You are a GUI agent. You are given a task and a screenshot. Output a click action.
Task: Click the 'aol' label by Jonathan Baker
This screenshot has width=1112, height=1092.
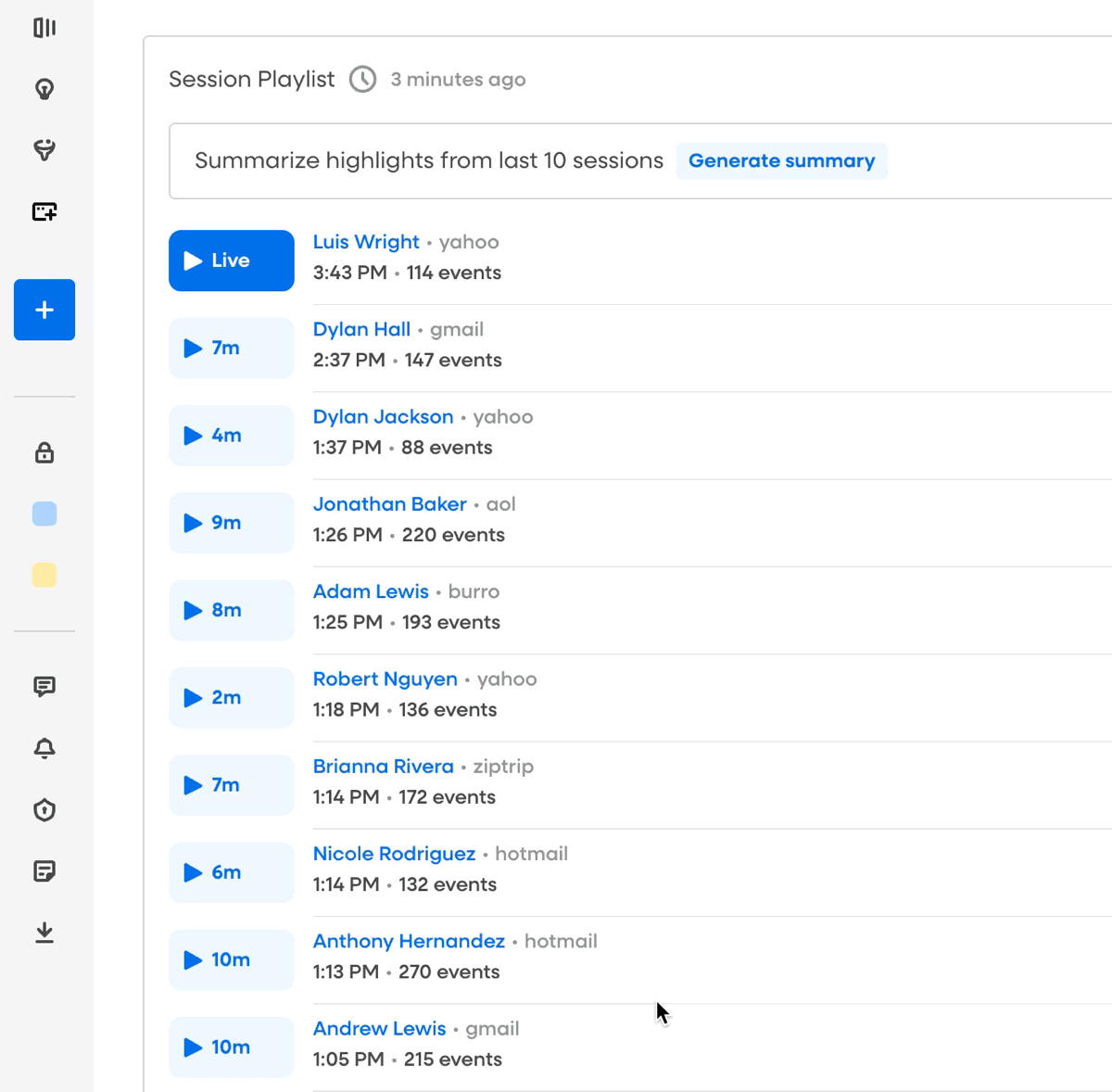(500, 504)
